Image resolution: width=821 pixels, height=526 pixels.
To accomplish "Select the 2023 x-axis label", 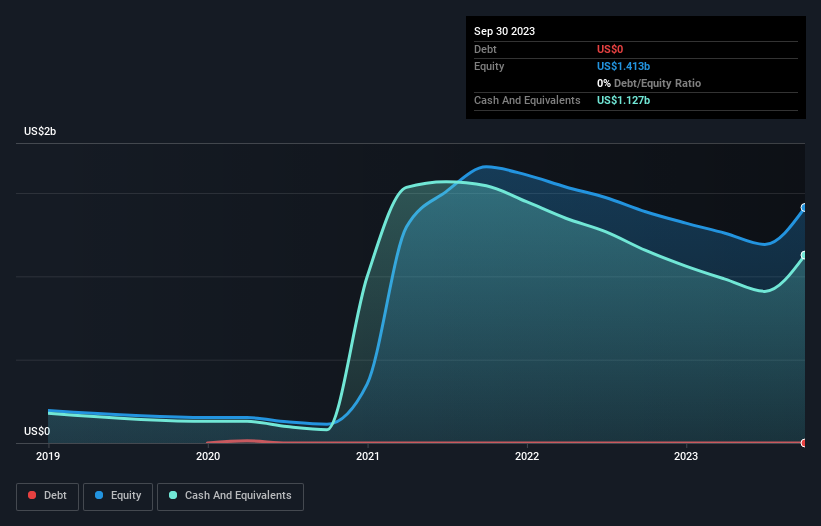I will [x=686, y=456].
